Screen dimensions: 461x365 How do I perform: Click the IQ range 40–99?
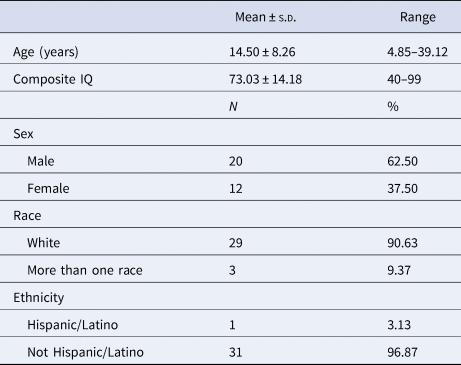404,79
